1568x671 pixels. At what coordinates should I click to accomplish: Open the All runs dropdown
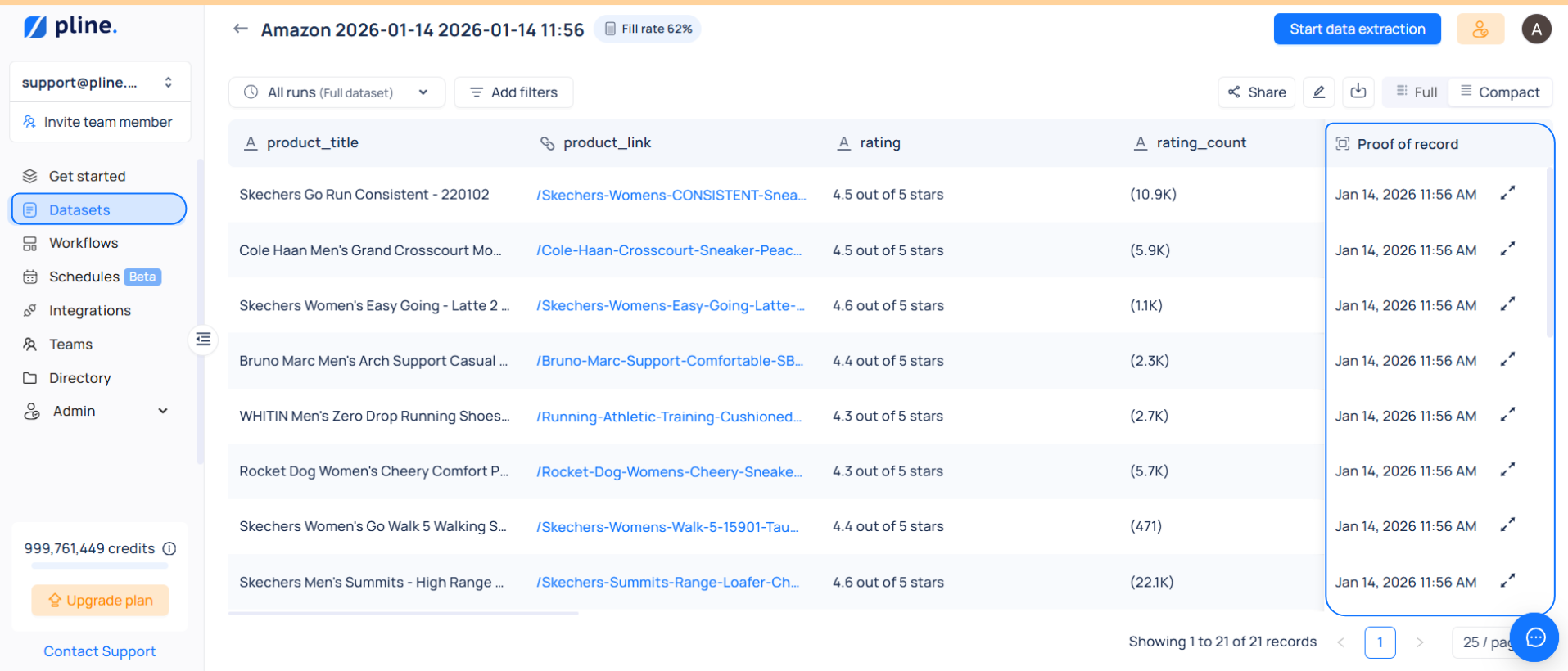pyautogui.click(x=337, y=92)
